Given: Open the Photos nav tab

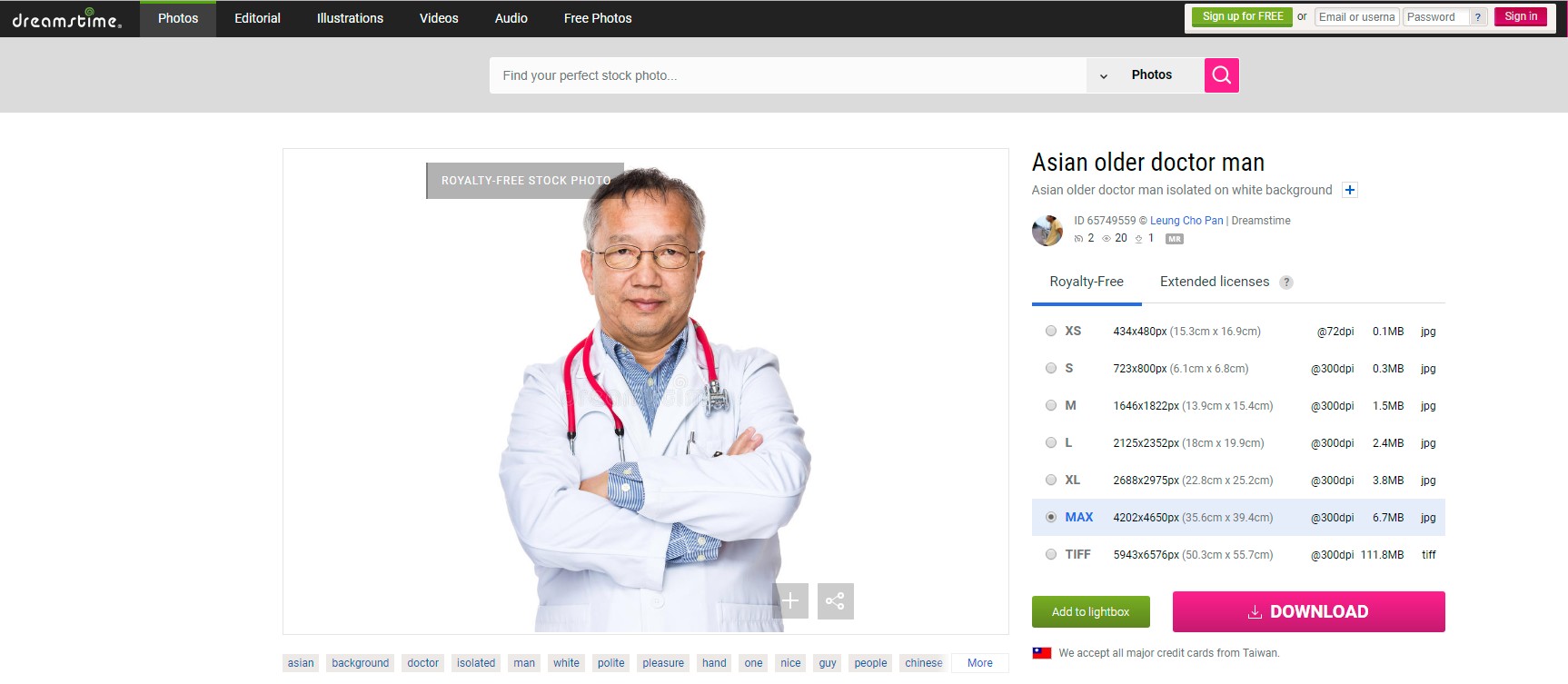Looking at the screenshot, I should tap(178, 18).
